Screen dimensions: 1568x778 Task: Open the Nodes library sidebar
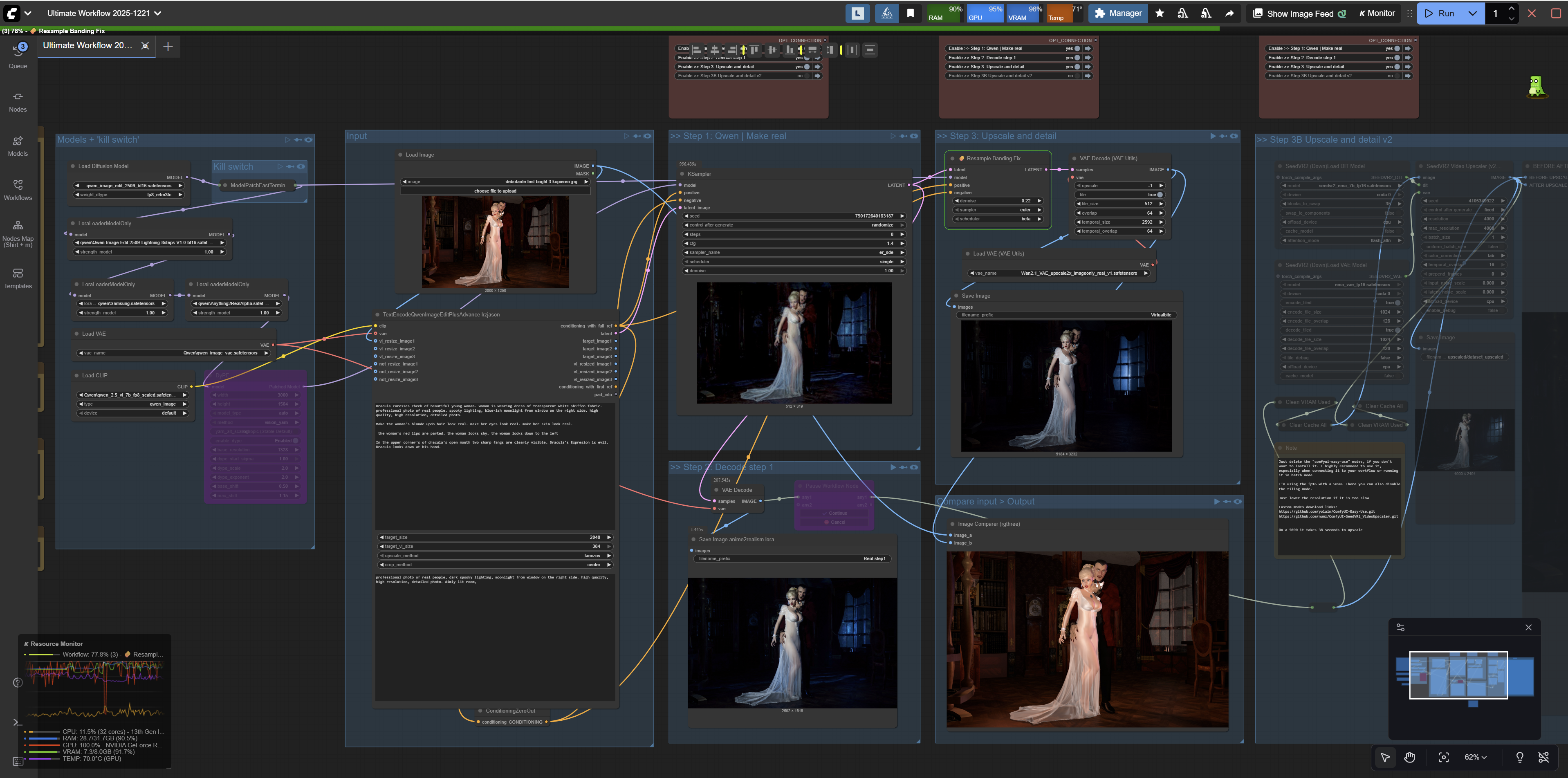[18, 102]
